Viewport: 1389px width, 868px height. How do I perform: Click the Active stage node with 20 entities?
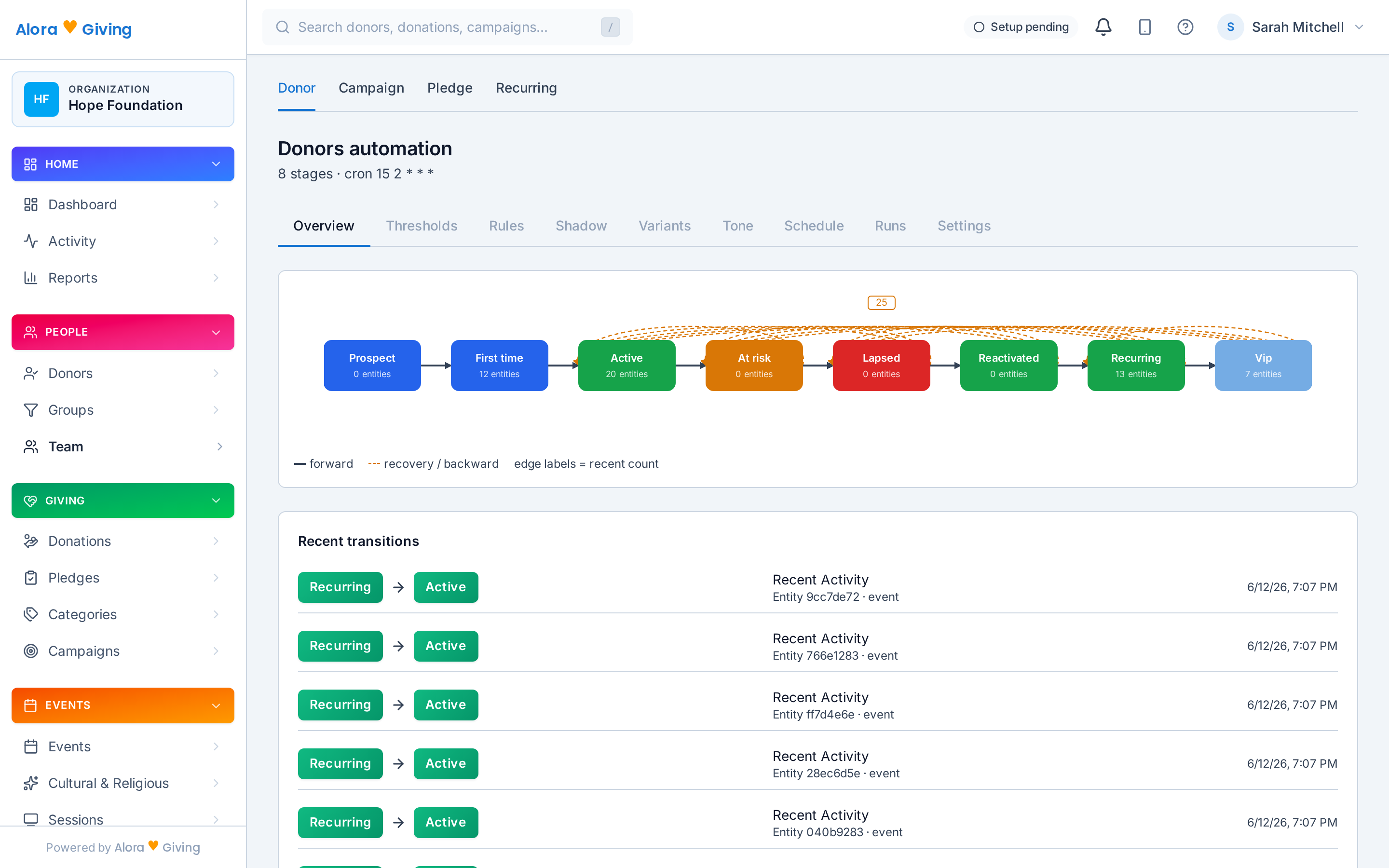[x=627, y=365]
